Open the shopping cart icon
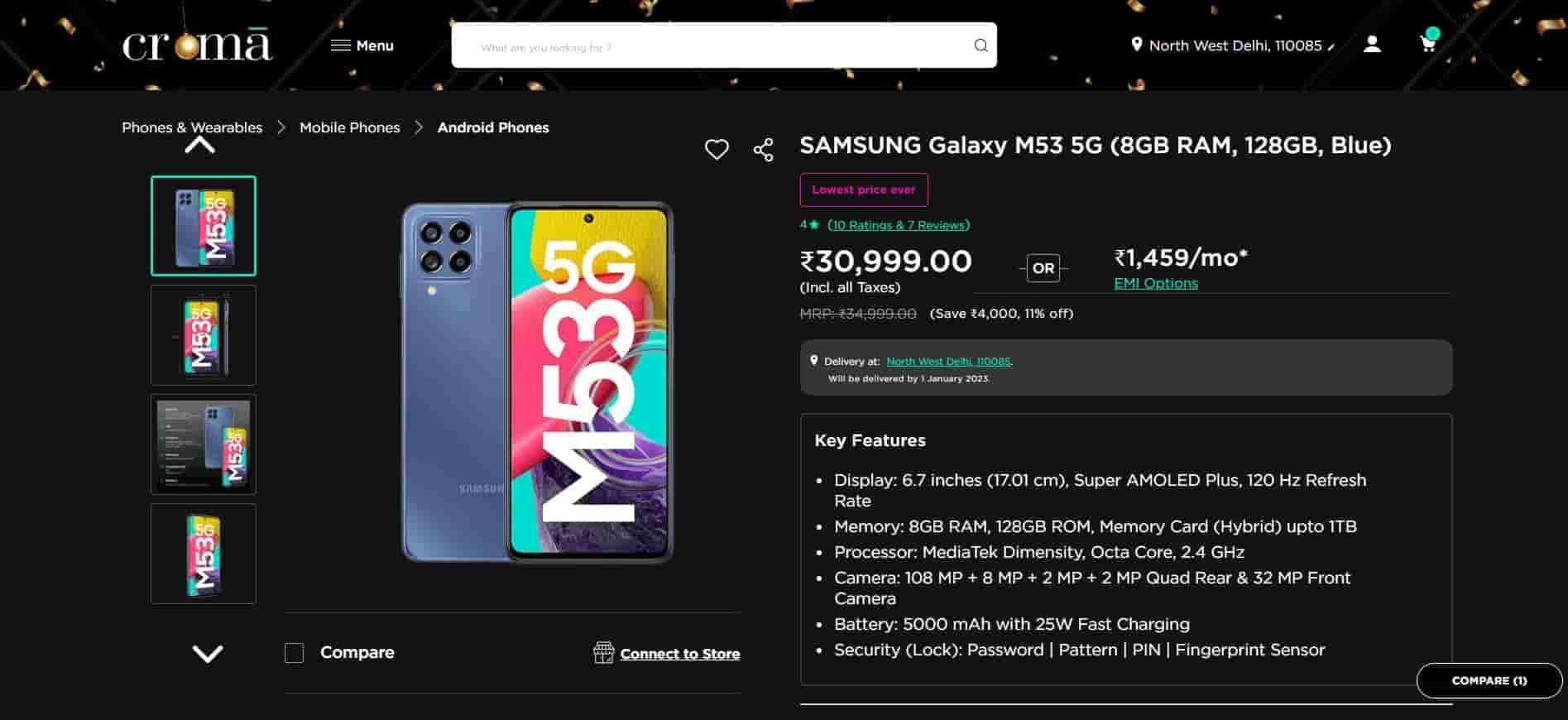The image size is (1568, 720). [x=1428, y=44]
